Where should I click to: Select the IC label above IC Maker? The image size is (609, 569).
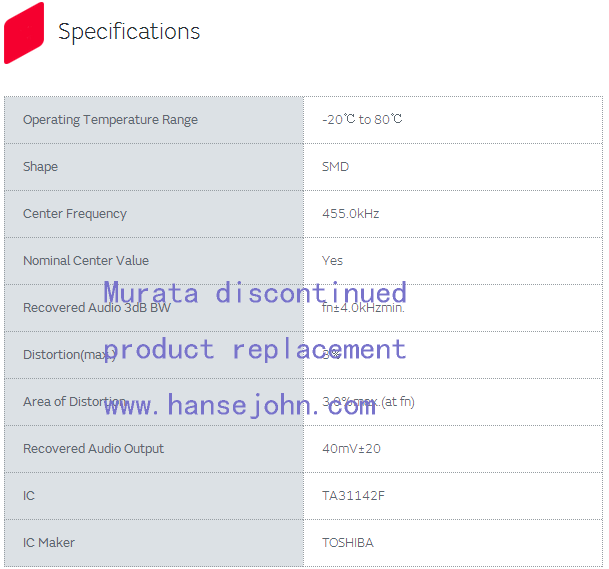[x=29, y=496]
